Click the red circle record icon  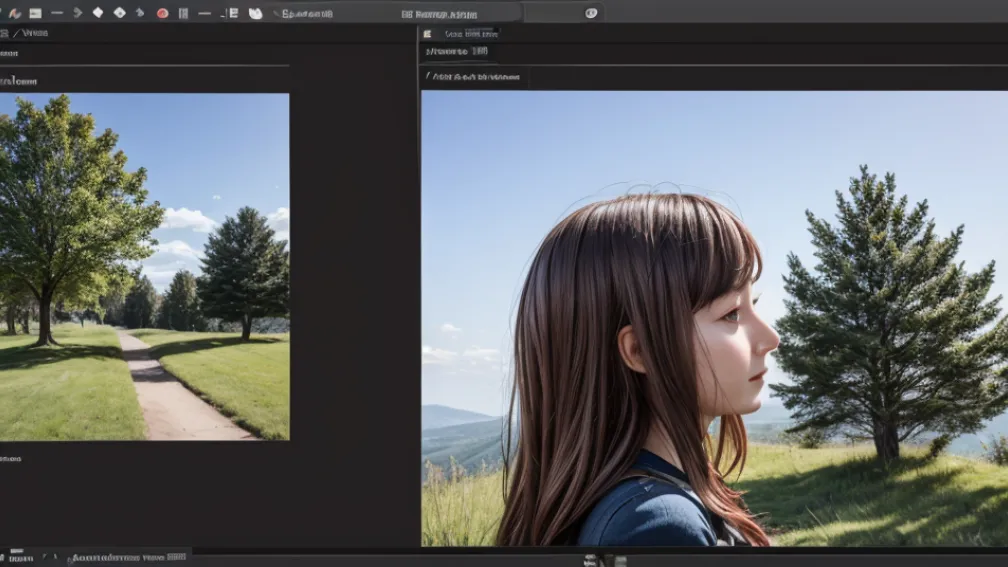[x=163, y=13]
